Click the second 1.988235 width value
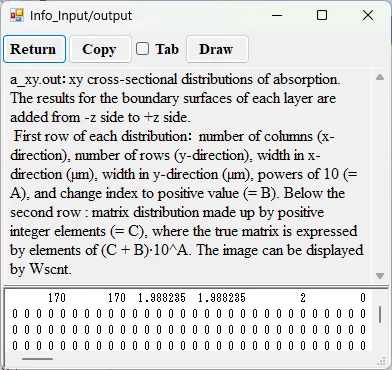Screen dimensions: 392x370 tap(222, 297)
